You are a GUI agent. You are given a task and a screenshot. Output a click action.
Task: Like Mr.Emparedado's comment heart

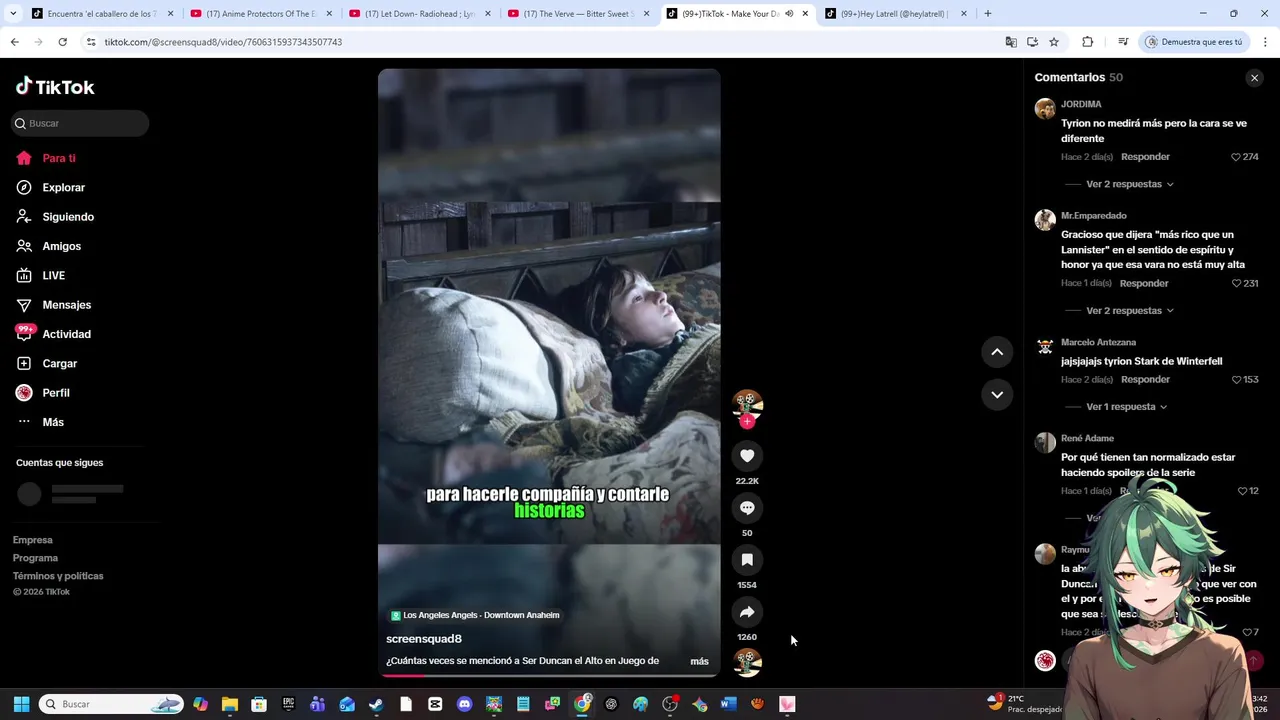(1237, 284)
